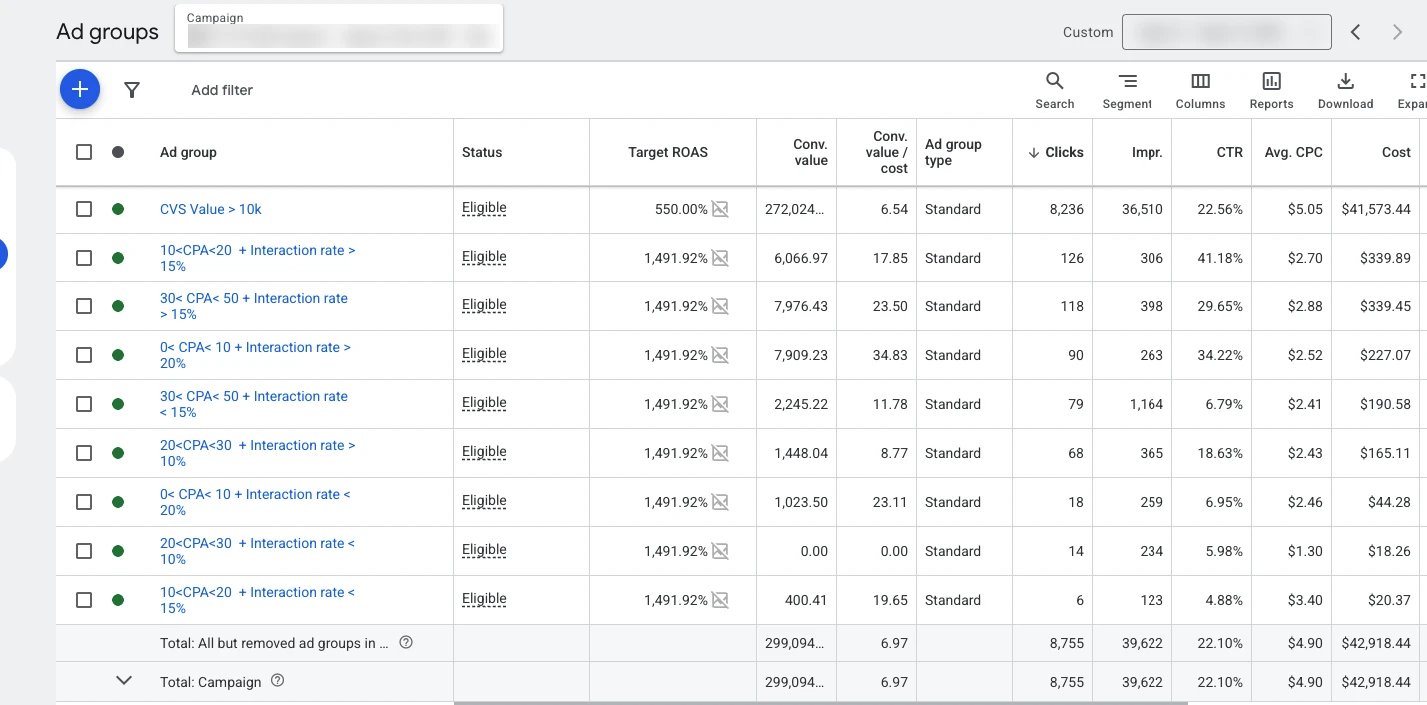
Task: Click Target ROAS icon for CVS Value row
Action: coord(720,209)
